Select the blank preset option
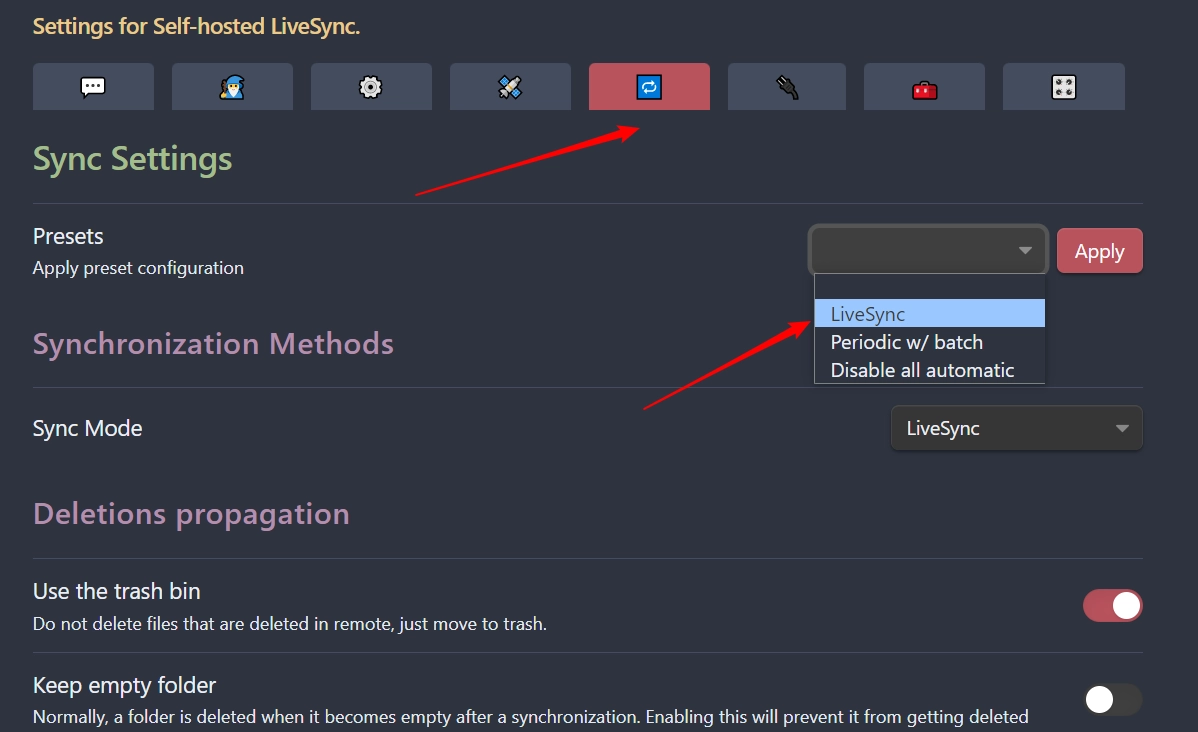This screenshot has height=732, width=1198. 929,287
